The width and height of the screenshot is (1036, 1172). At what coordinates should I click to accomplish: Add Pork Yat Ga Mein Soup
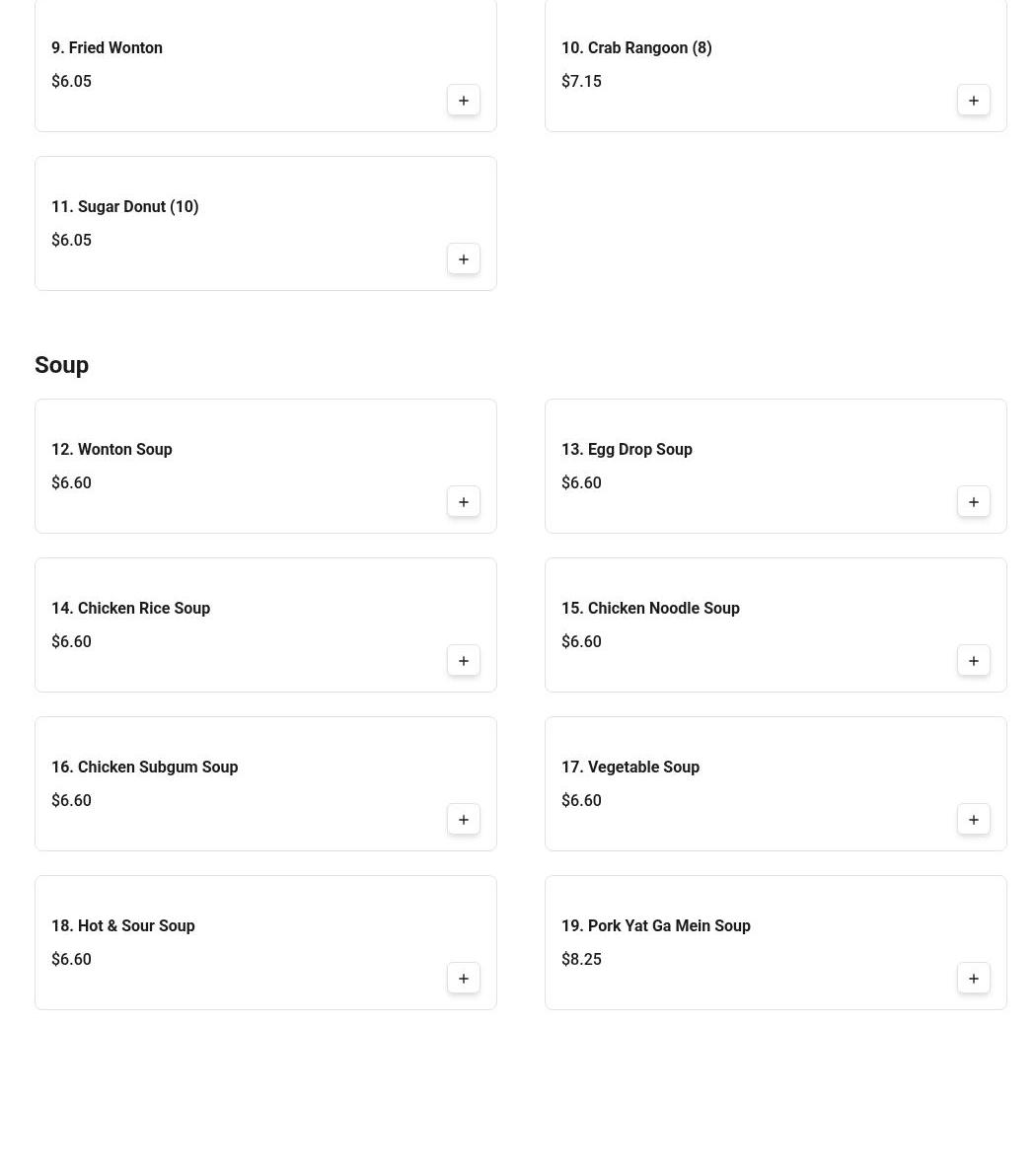pos(973,979)
